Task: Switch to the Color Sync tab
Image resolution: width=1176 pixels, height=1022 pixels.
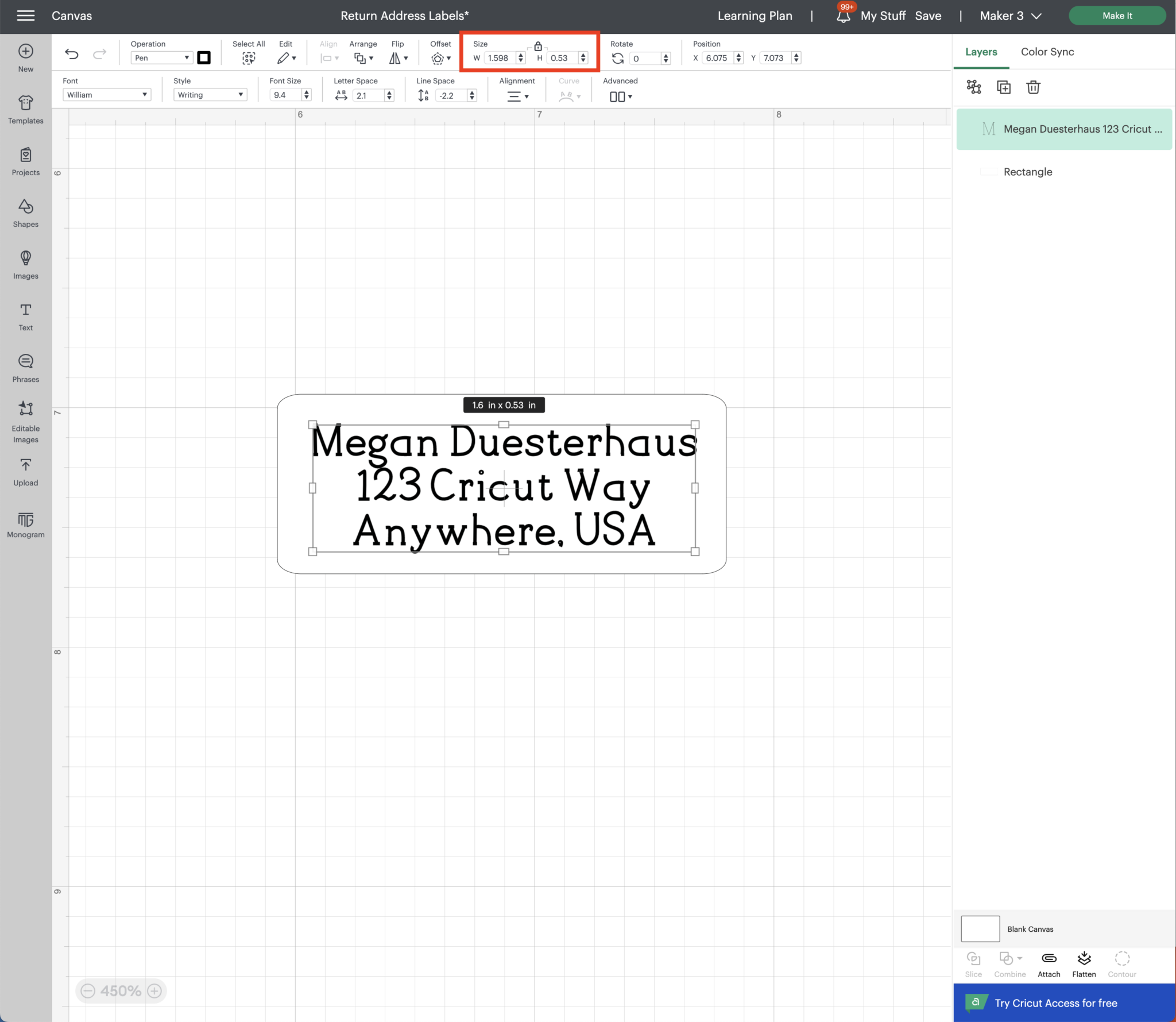Action: coord(1047,52)
